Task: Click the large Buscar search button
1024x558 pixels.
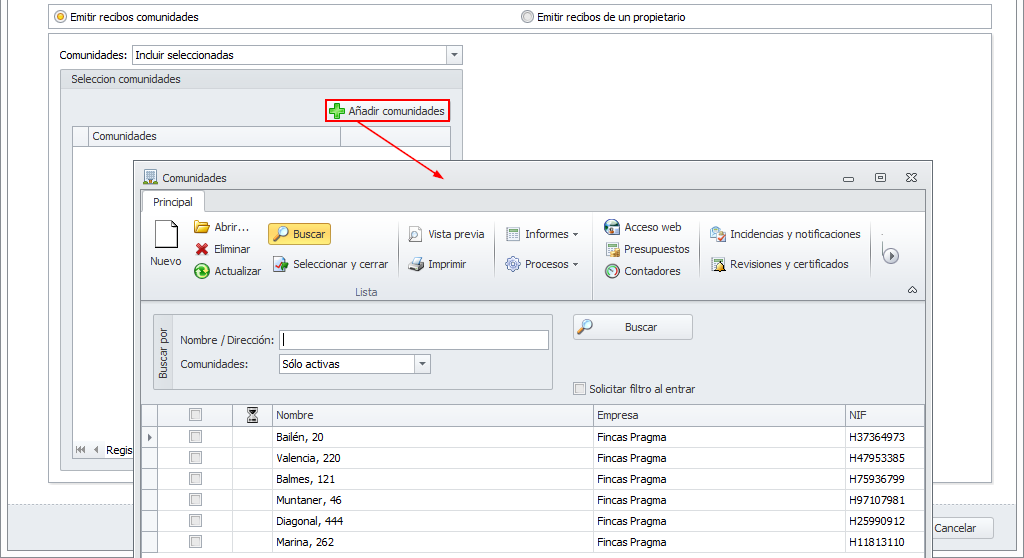Action: click(633, 327)
